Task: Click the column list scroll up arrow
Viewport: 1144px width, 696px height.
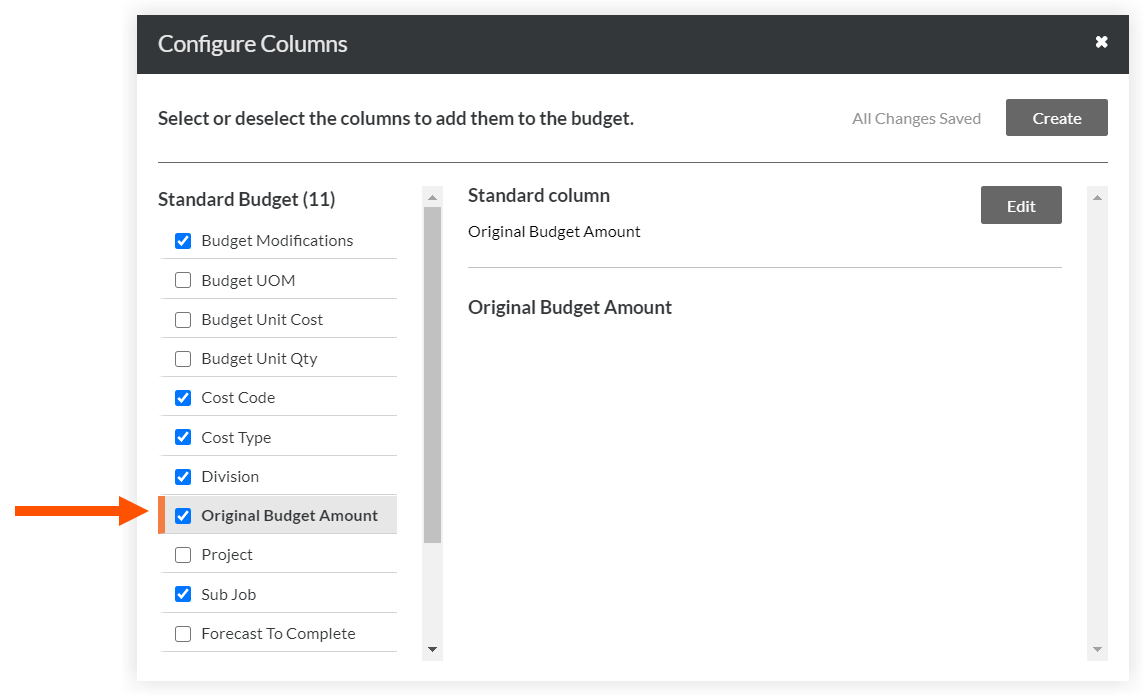Action: (432, 197)
